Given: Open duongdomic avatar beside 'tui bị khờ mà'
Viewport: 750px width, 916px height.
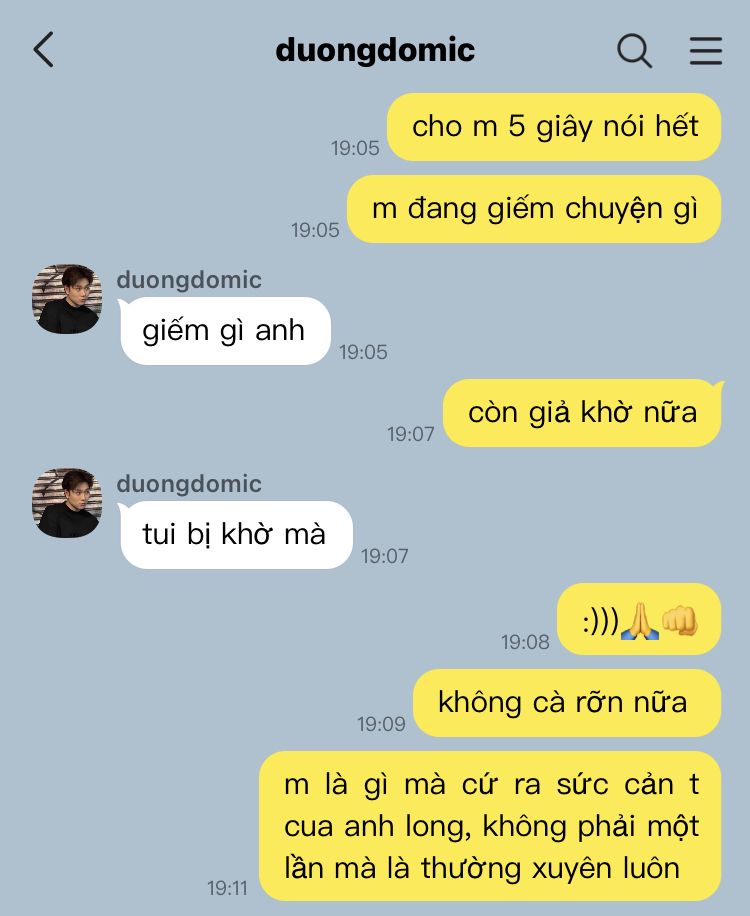Looking at the screenshot, I should 67,502.
